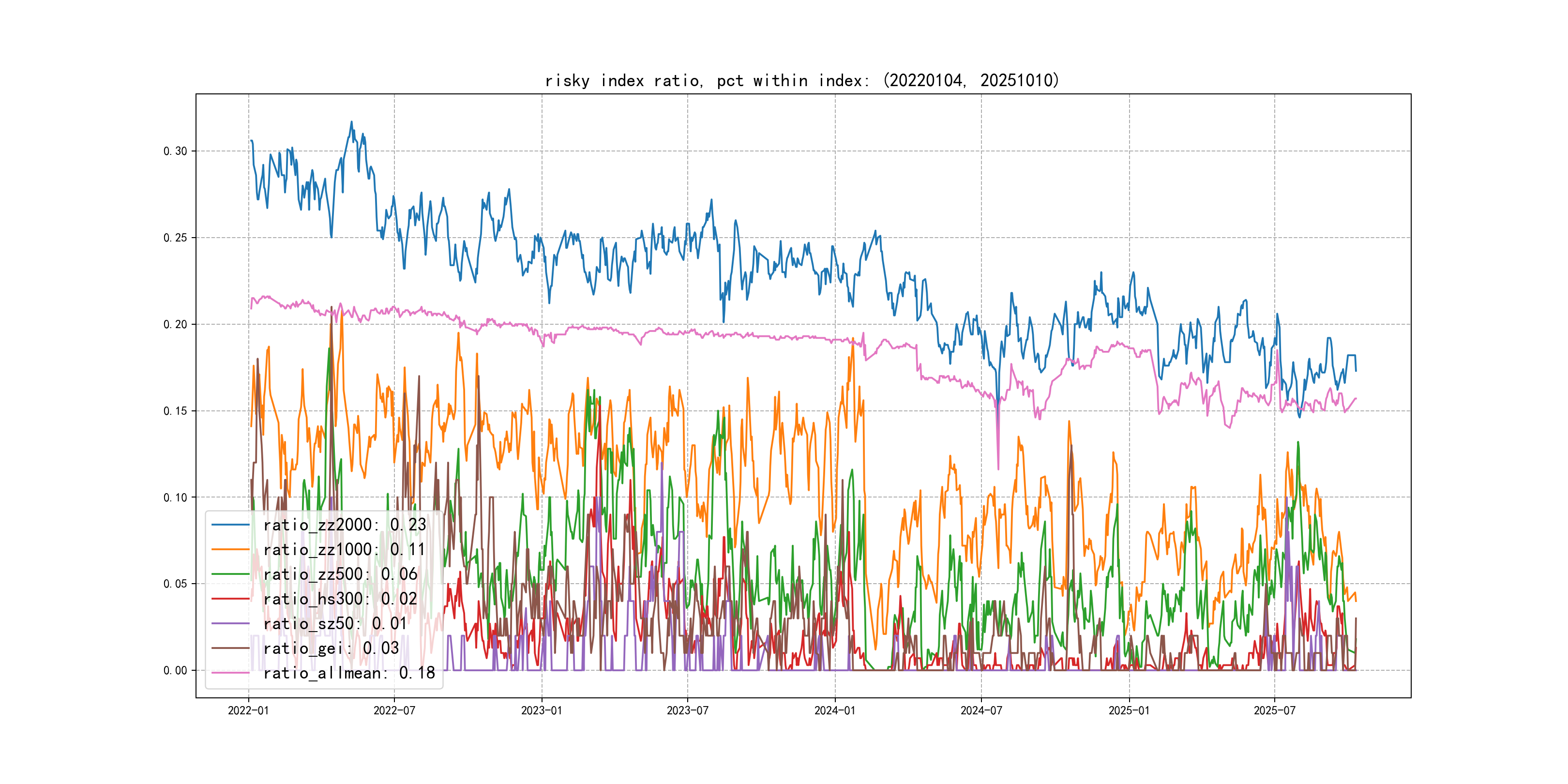
Task: Click the 0.15 y-axis tick label
Action: coord(175,411)
